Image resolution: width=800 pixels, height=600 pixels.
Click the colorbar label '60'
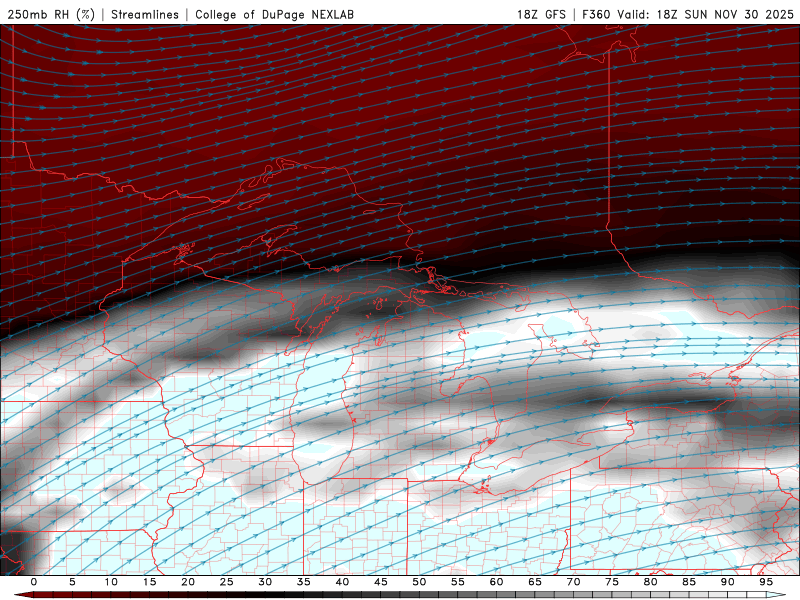[496, 582]
